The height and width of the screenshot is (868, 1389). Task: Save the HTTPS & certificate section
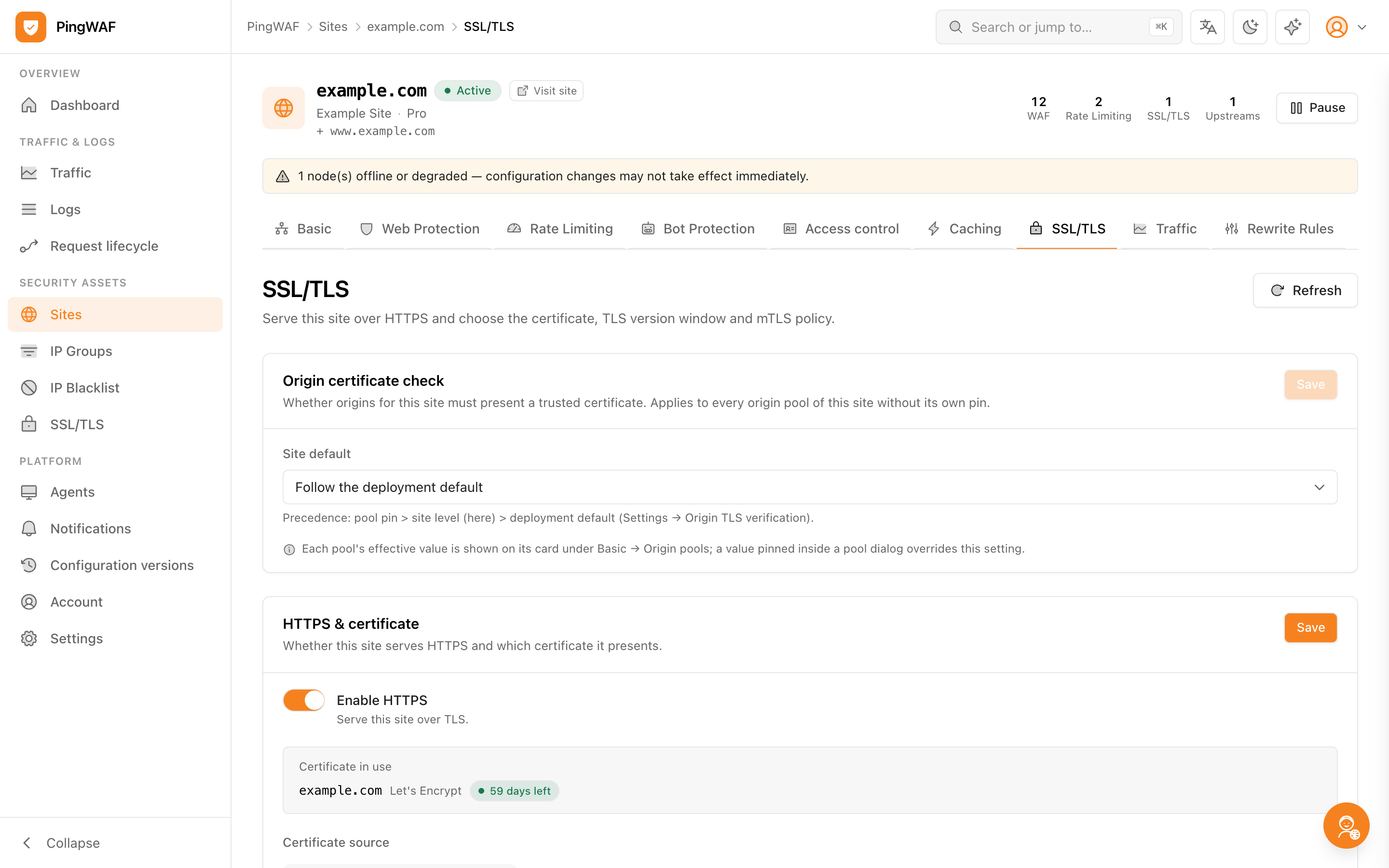click(1310, 627)
